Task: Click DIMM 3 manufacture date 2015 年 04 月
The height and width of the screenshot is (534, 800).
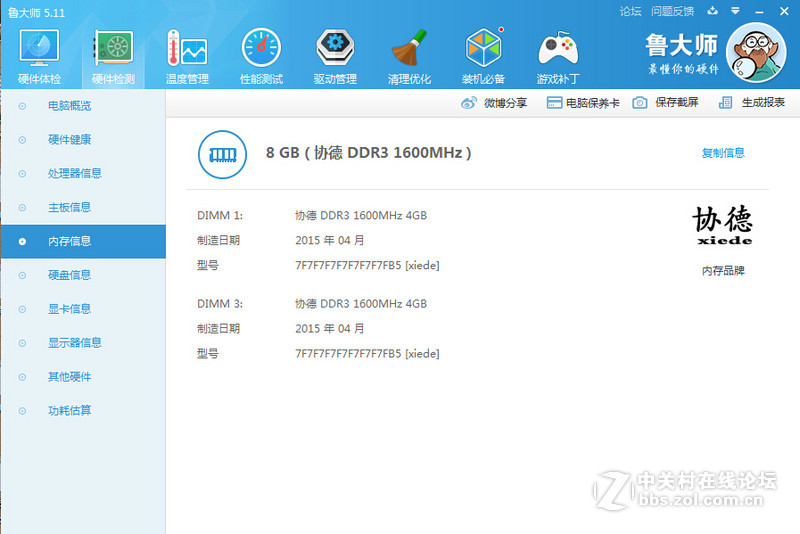Action: click(x=330, y=328)
